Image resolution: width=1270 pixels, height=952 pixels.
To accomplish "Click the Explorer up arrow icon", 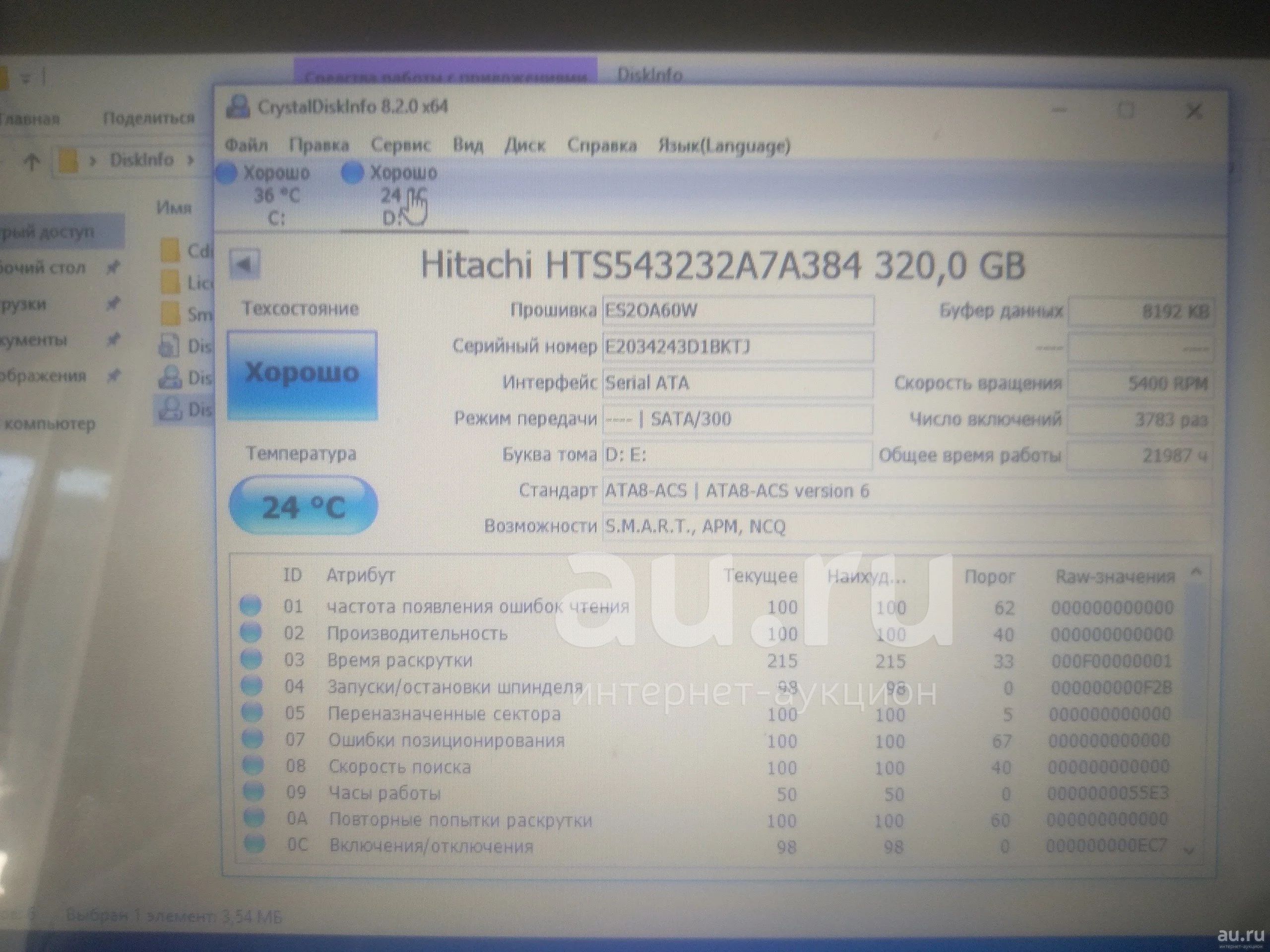I will coord(32,161).
